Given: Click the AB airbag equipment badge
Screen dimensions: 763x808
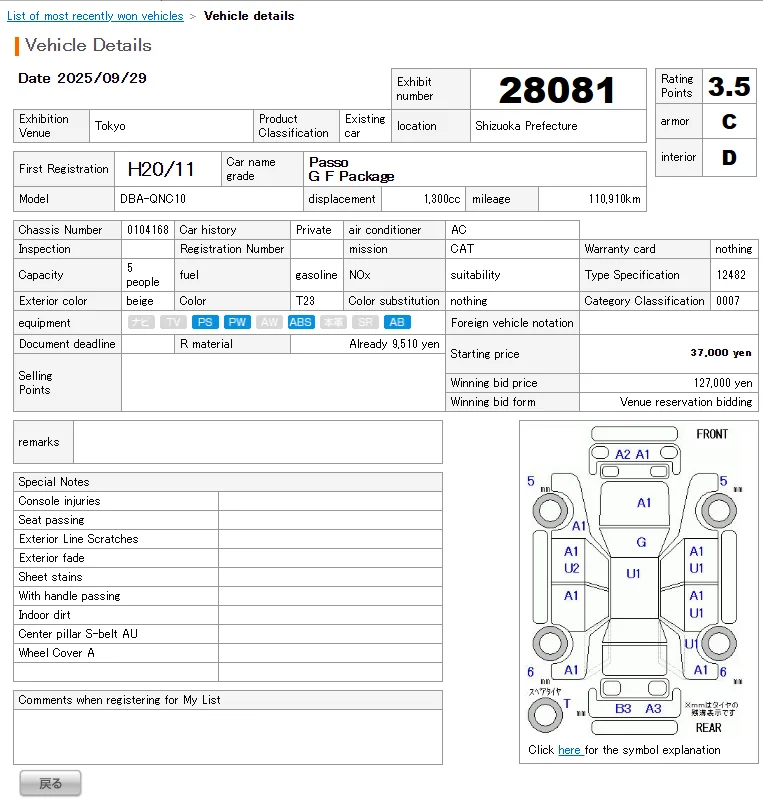Looking at the screenshot, I should [397, 322].
